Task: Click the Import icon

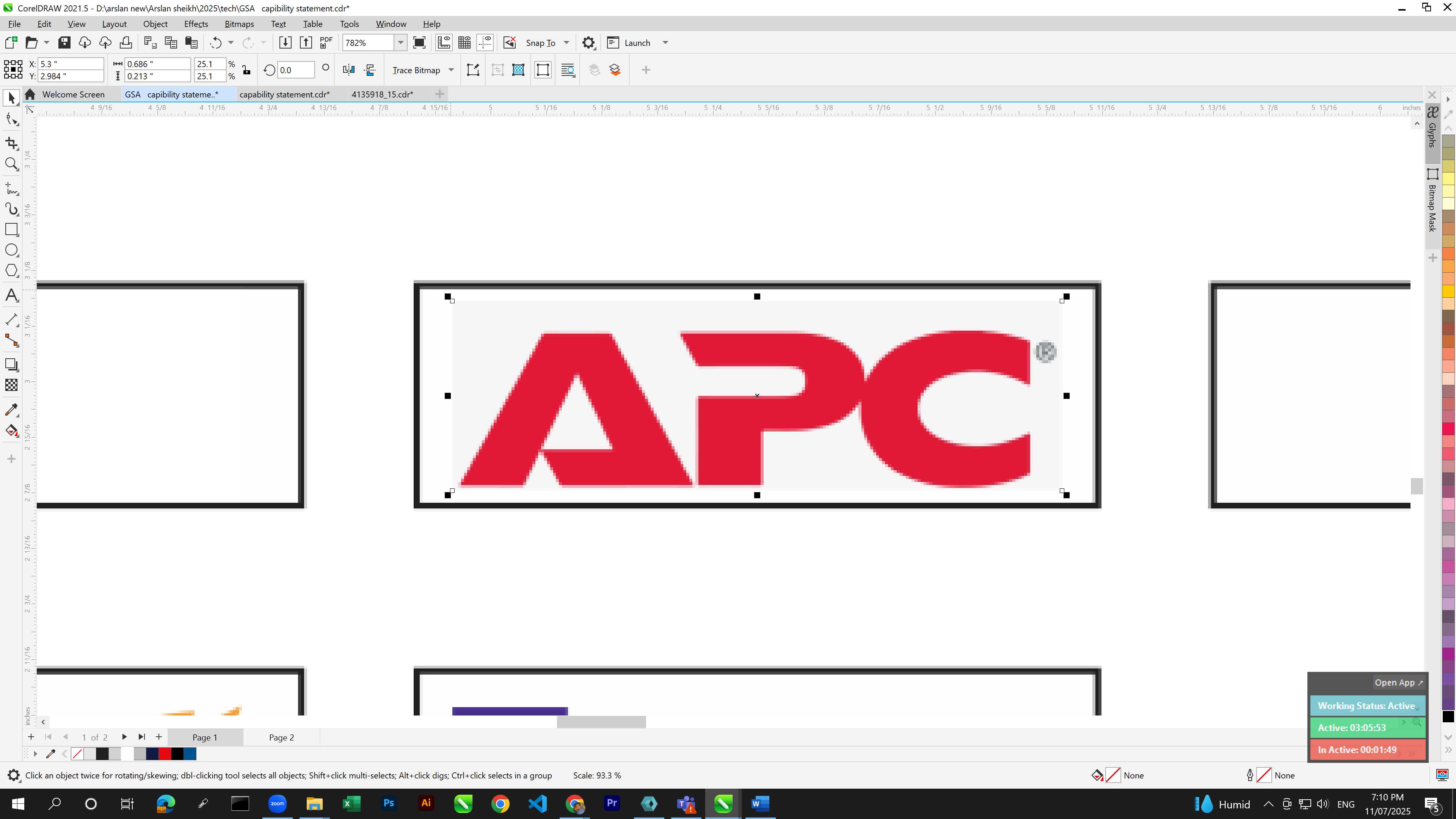Action: click(x=286, y=43)
